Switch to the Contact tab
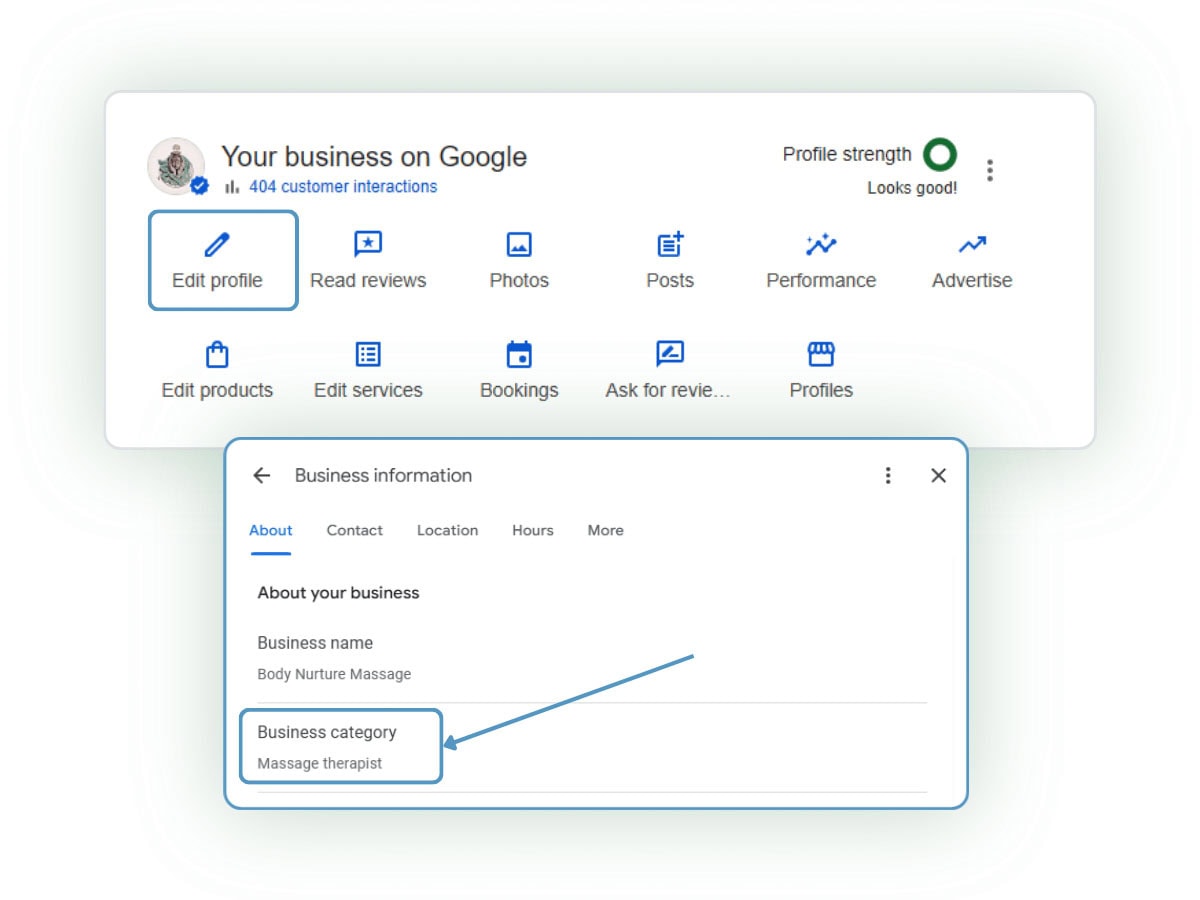Viewport: 1200px width, 900px height. click(355, 531)
